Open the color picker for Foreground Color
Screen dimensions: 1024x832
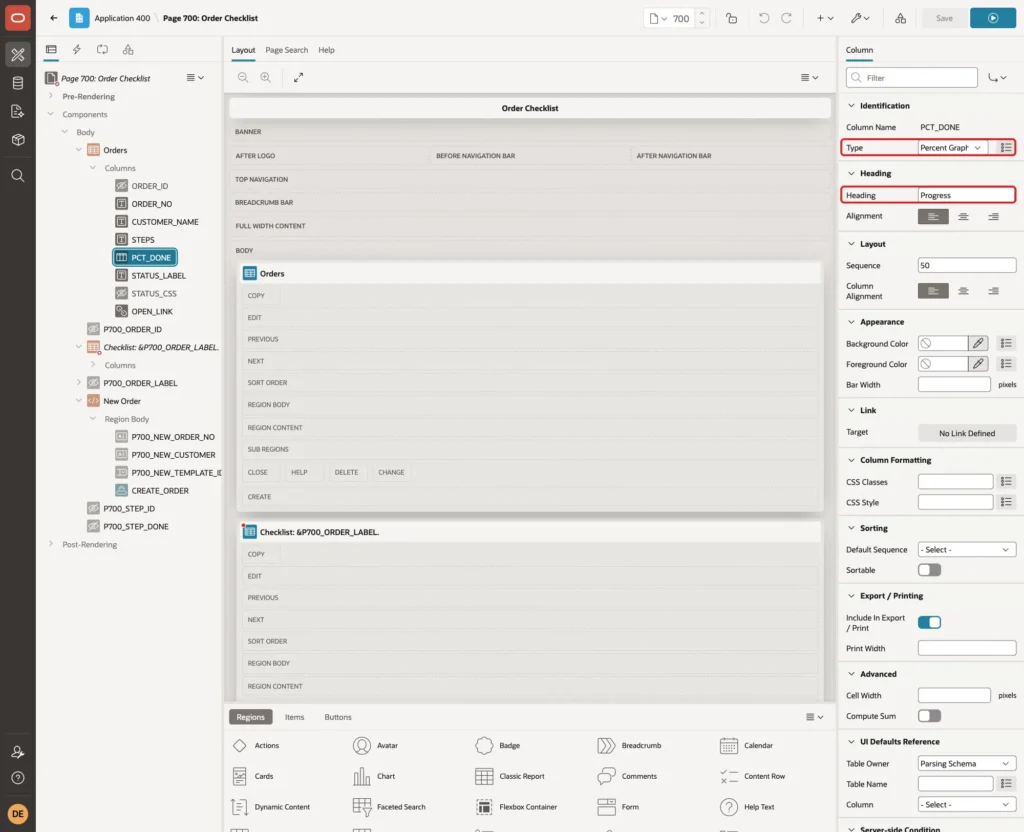[978, 364]
